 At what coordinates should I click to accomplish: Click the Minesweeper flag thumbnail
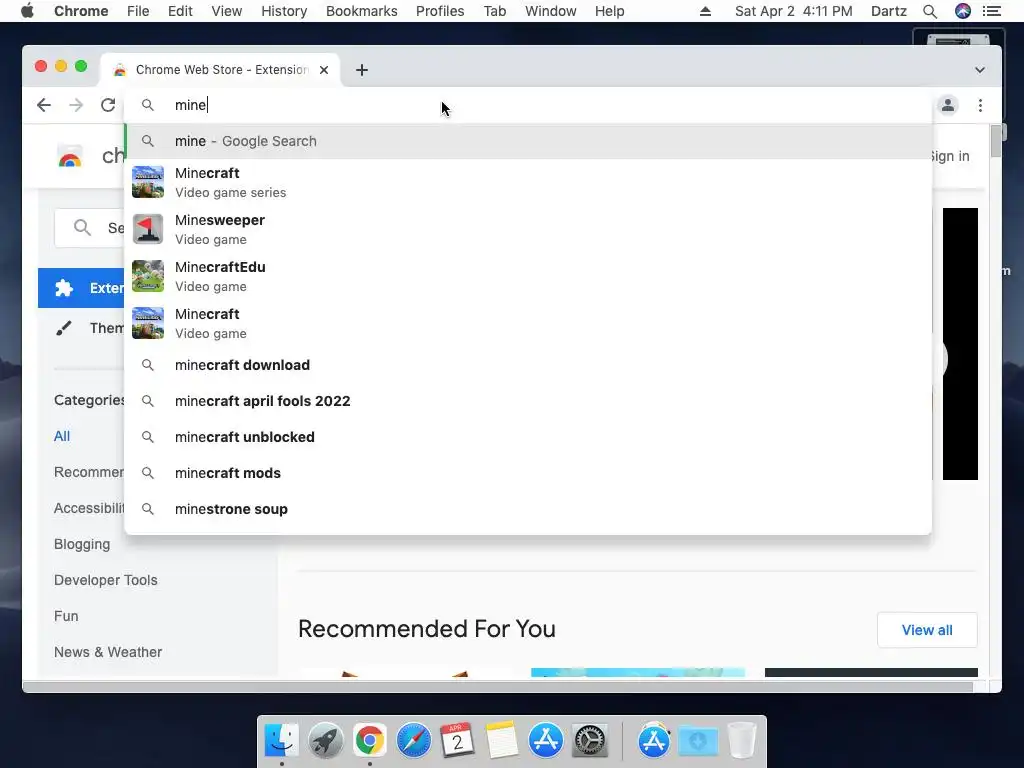coord(148,229)
